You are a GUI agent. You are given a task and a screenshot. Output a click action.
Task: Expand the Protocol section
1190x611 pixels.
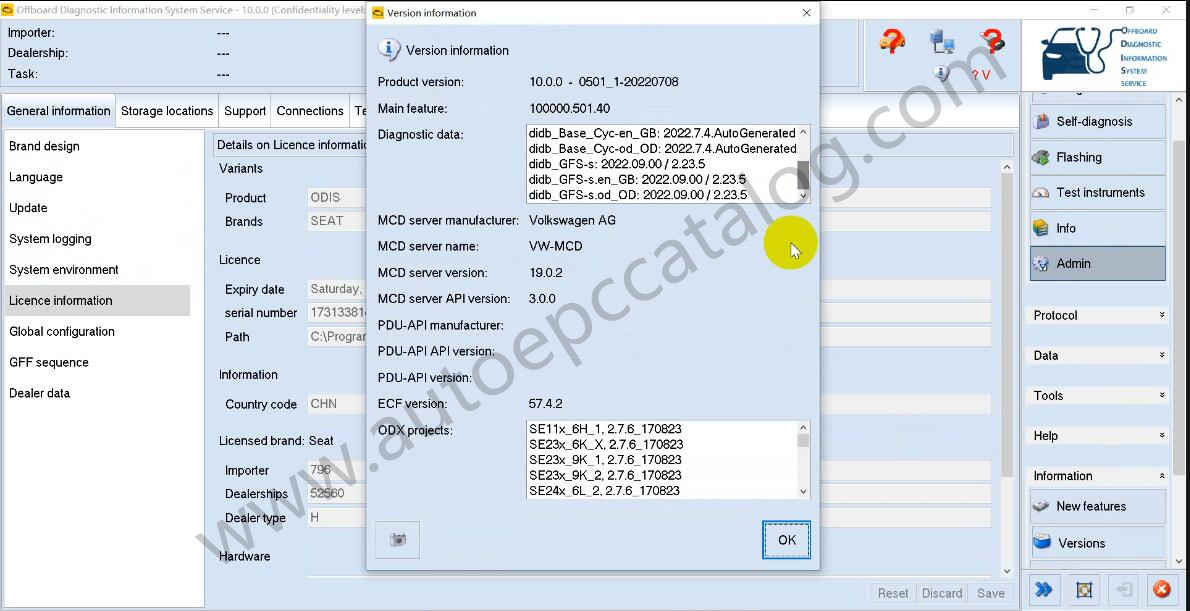coord(1099,315)
